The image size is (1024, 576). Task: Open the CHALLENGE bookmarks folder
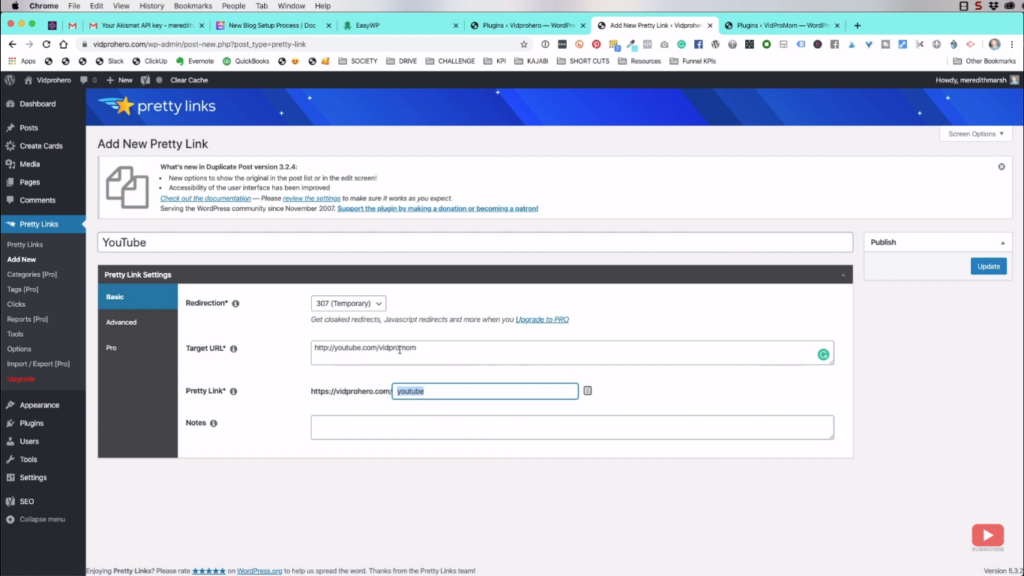tap(450, 61)
